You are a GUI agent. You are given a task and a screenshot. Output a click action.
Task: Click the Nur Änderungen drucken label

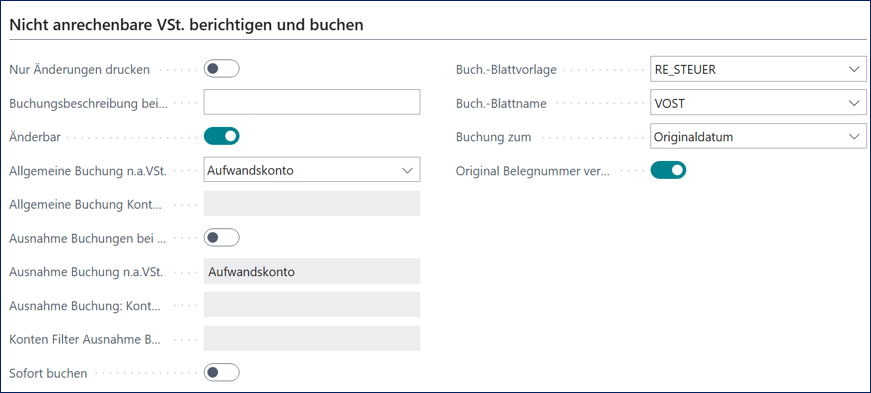click(80, 69)
